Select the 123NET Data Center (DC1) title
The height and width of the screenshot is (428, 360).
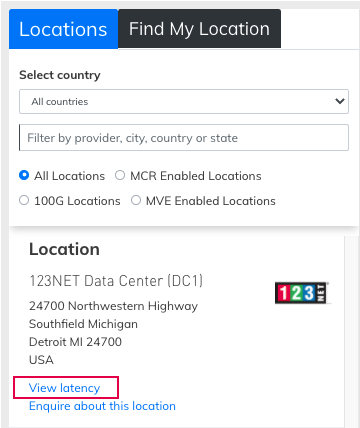(116, 281)
